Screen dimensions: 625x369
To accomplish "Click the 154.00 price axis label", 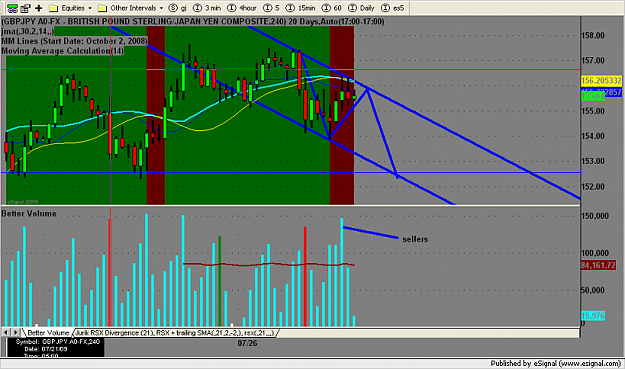I will tap(593, 136).
